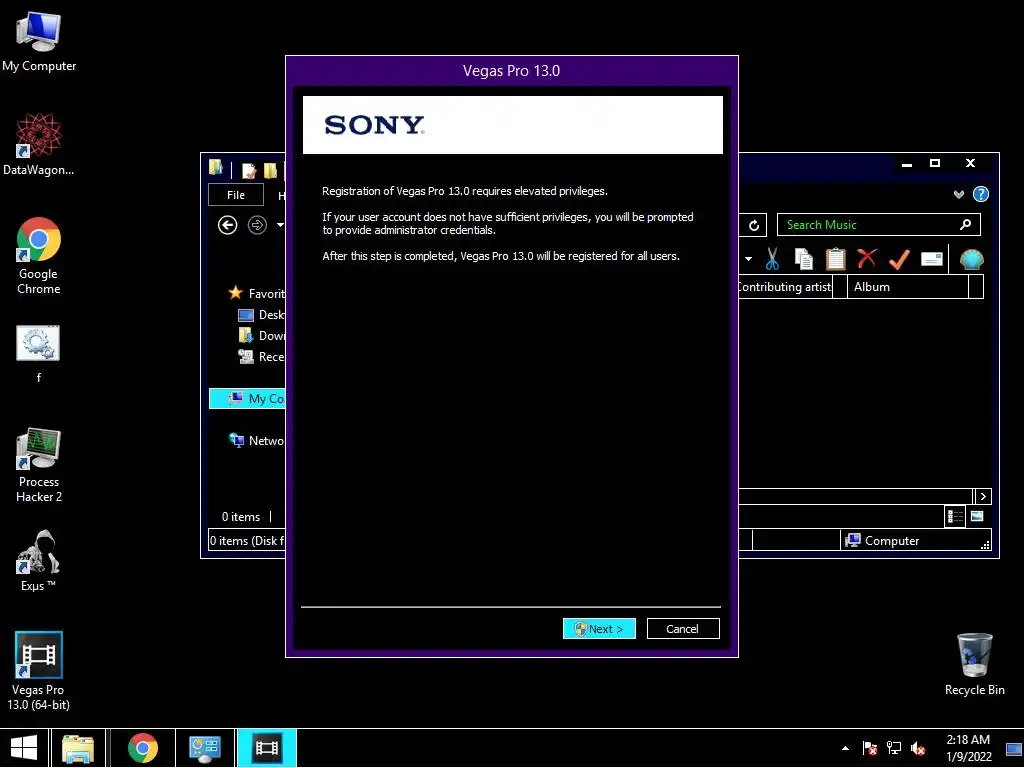Screen dimensions: 1024x768
Task: Sort by Contributing artists column header
Action: tap(785, 287)
